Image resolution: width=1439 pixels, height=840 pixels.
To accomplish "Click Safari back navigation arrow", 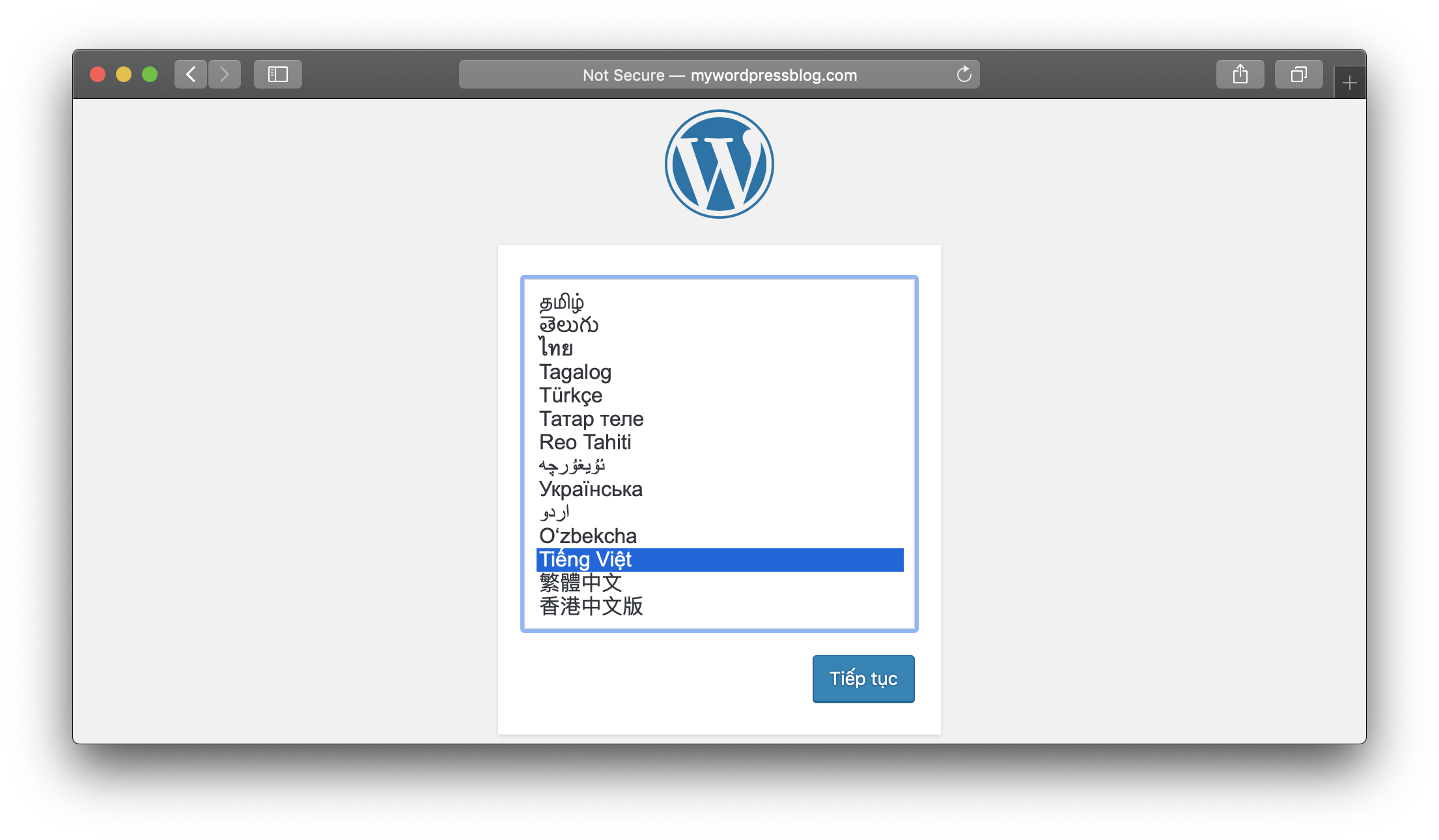I will click(191, 74).
